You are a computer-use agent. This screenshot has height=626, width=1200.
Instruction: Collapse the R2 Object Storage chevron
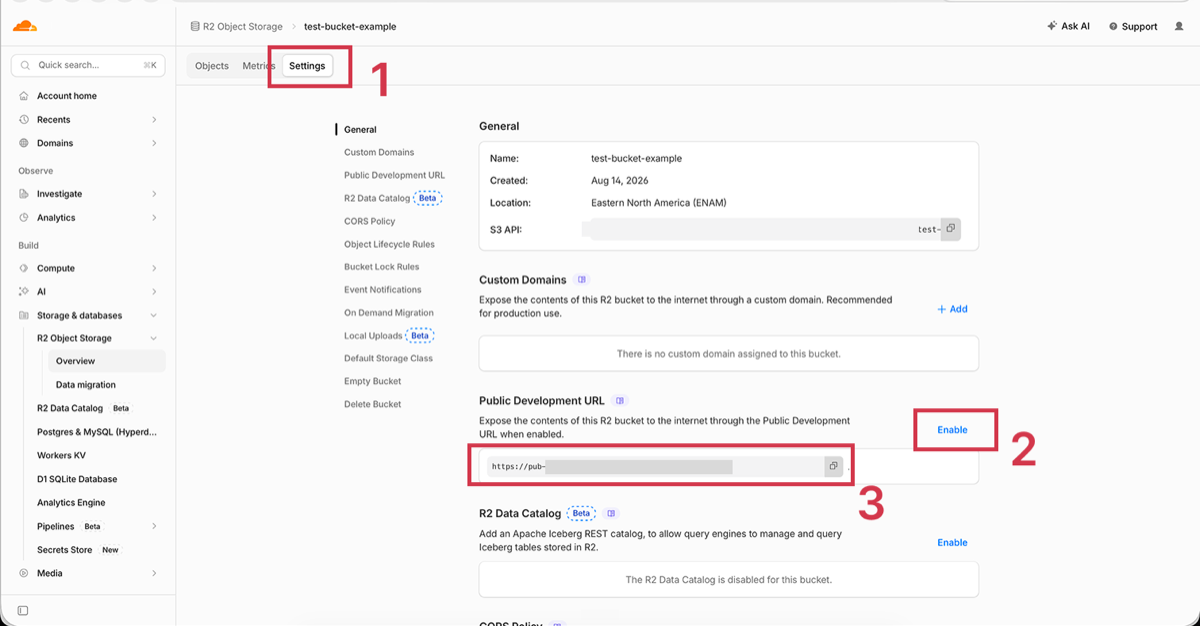point(154,338)
